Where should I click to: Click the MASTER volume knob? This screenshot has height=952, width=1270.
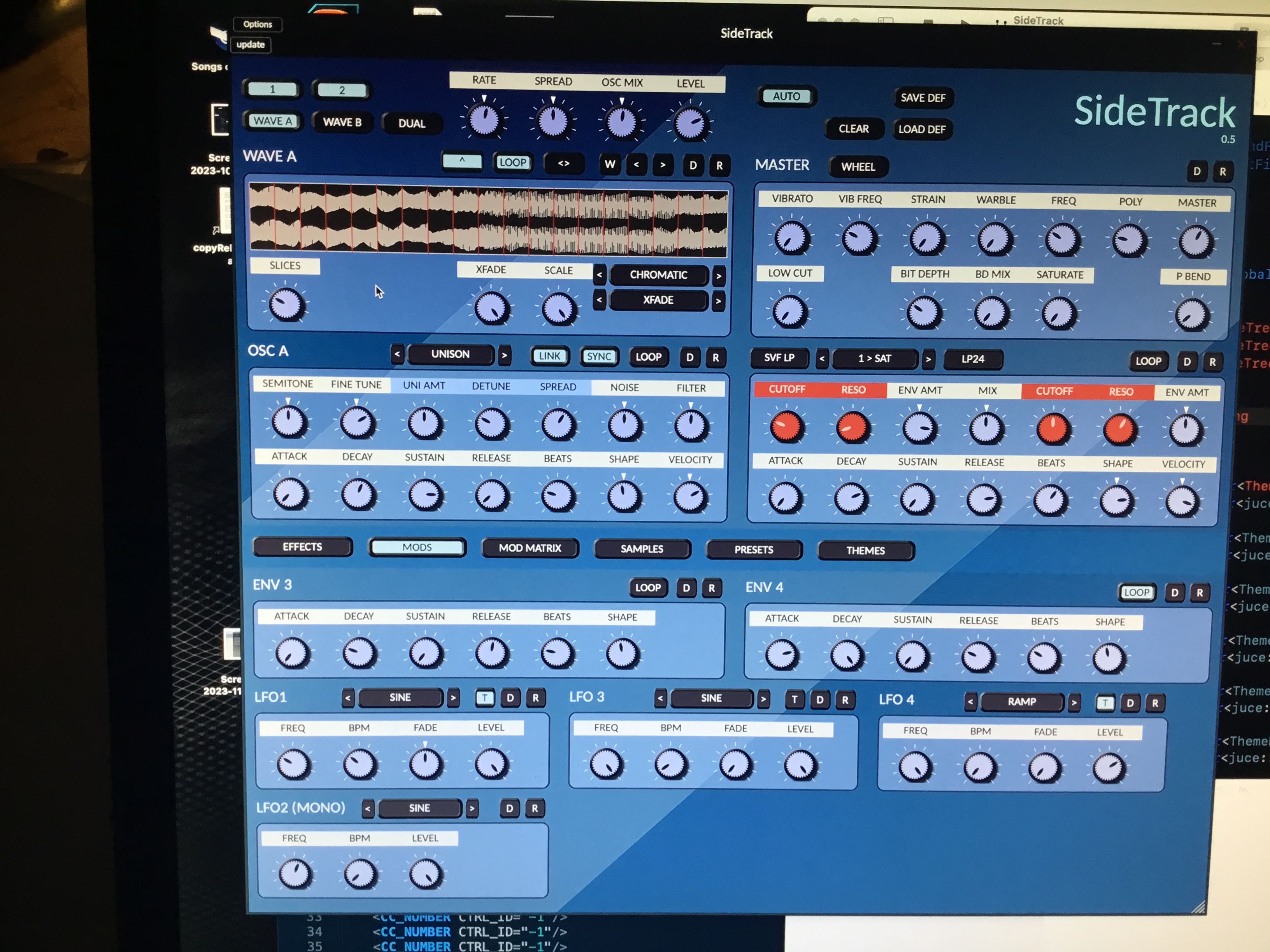(1196, 241)
